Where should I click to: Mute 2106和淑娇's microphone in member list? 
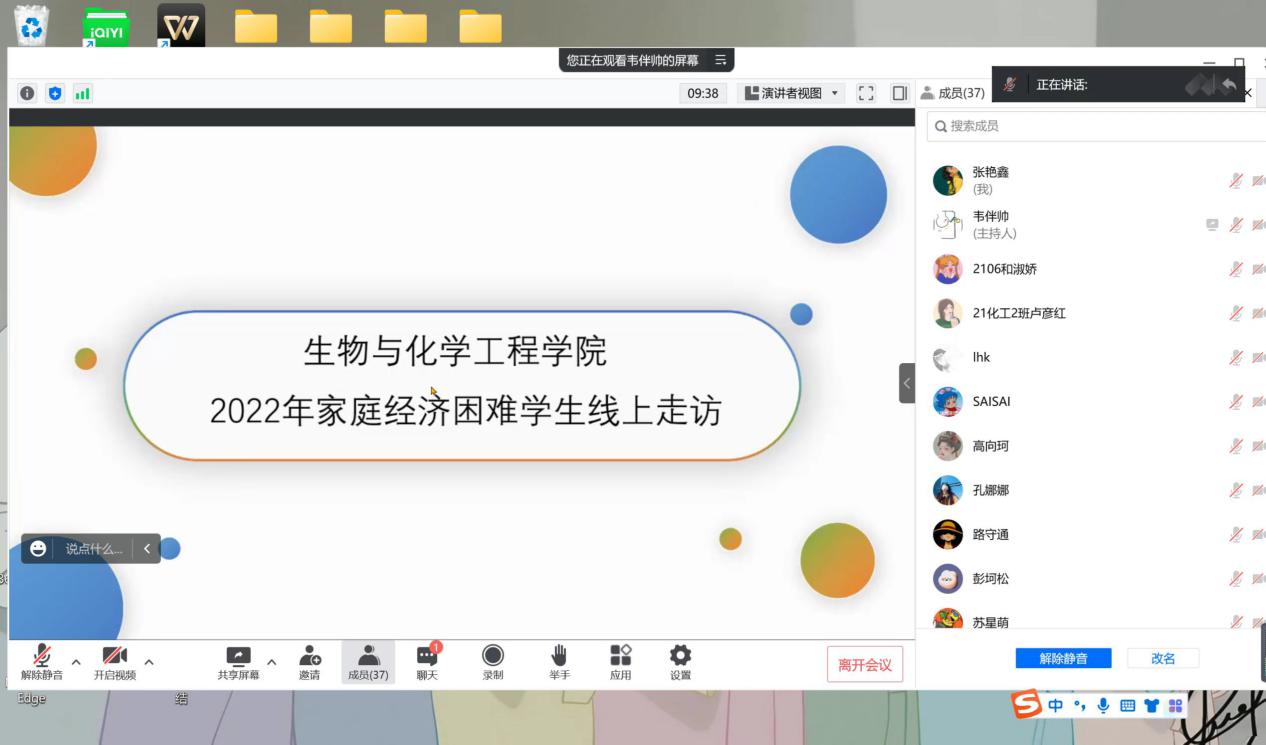click(x=1235, y=268)
